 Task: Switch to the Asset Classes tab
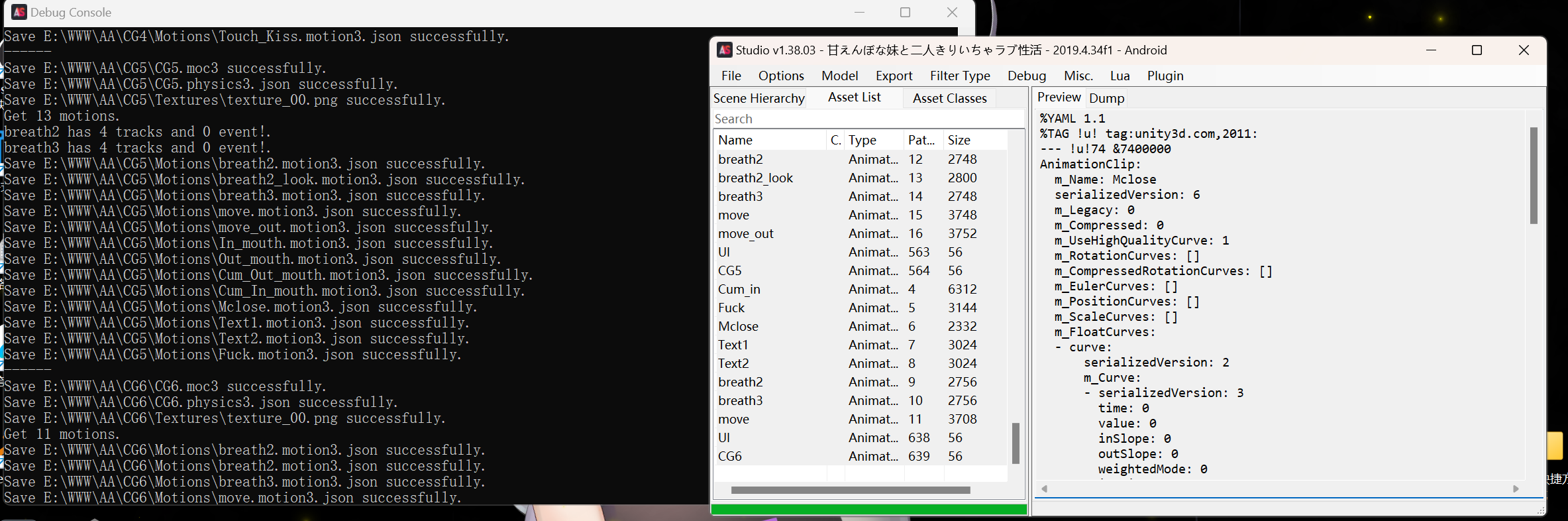tap(949, 98)
